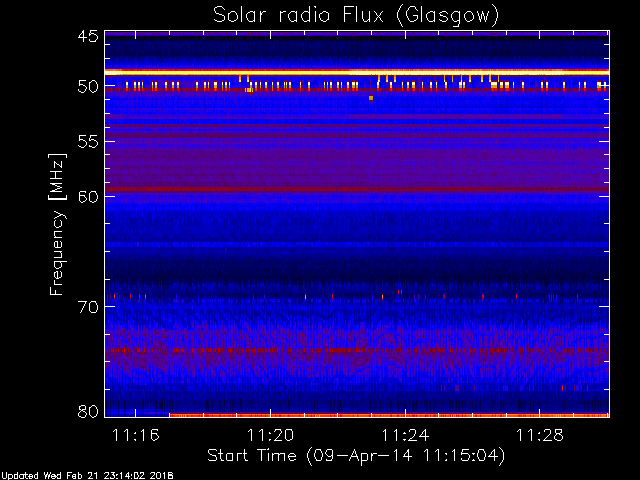Click the 11:24 time tick label
The height and width of the screenshot is (480, 640).
pyautogui.click(x=405, y=435)
